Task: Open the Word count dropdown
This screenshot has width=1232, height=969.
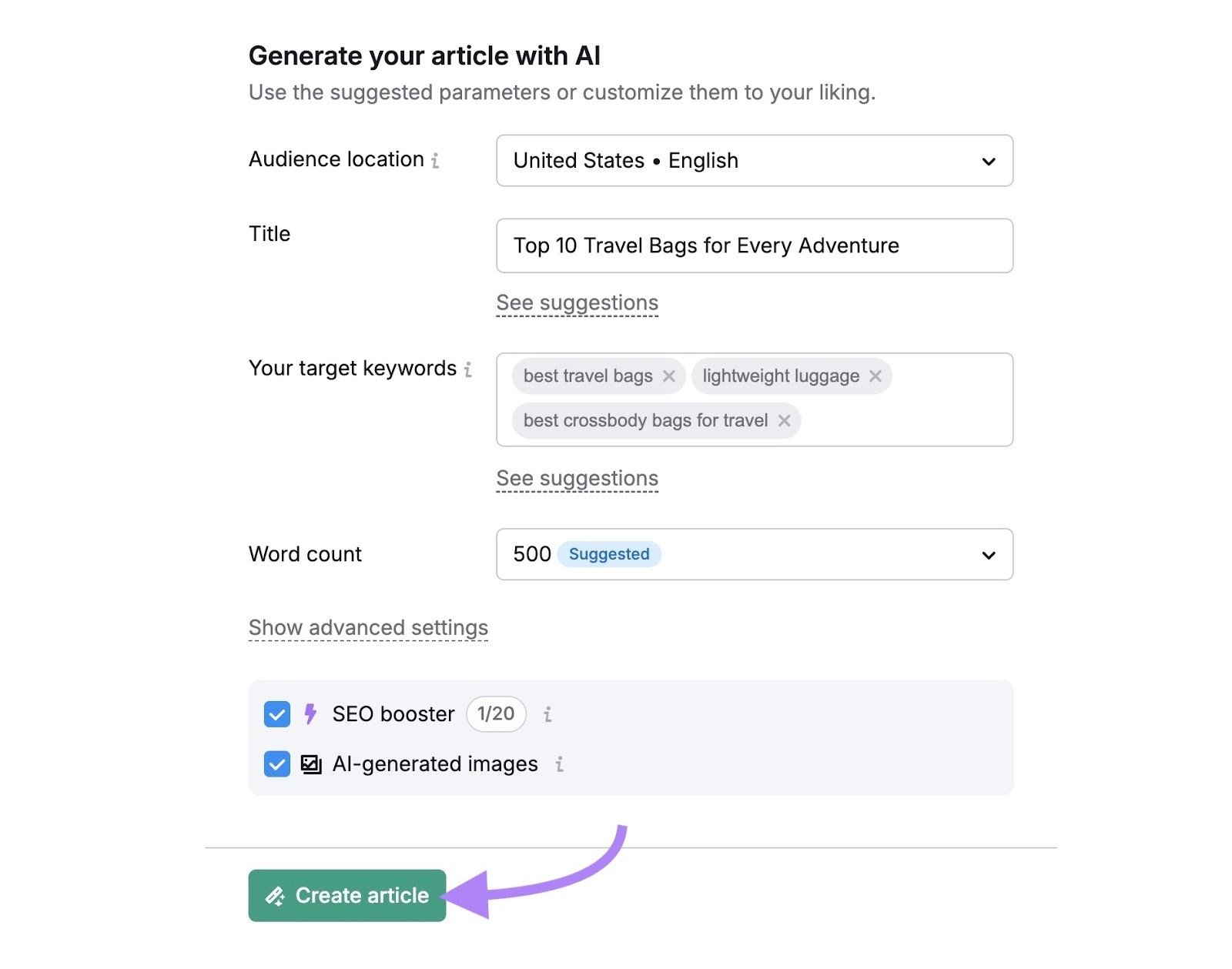Action: point(988,554)
